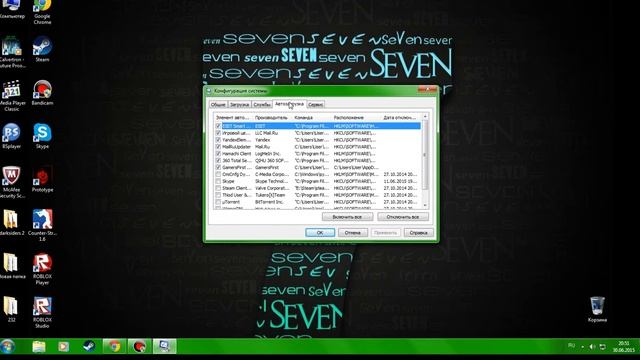Switch to Chrome in the taskbar
This screenshot has width=640, height=360.
[x=114, y=347]
